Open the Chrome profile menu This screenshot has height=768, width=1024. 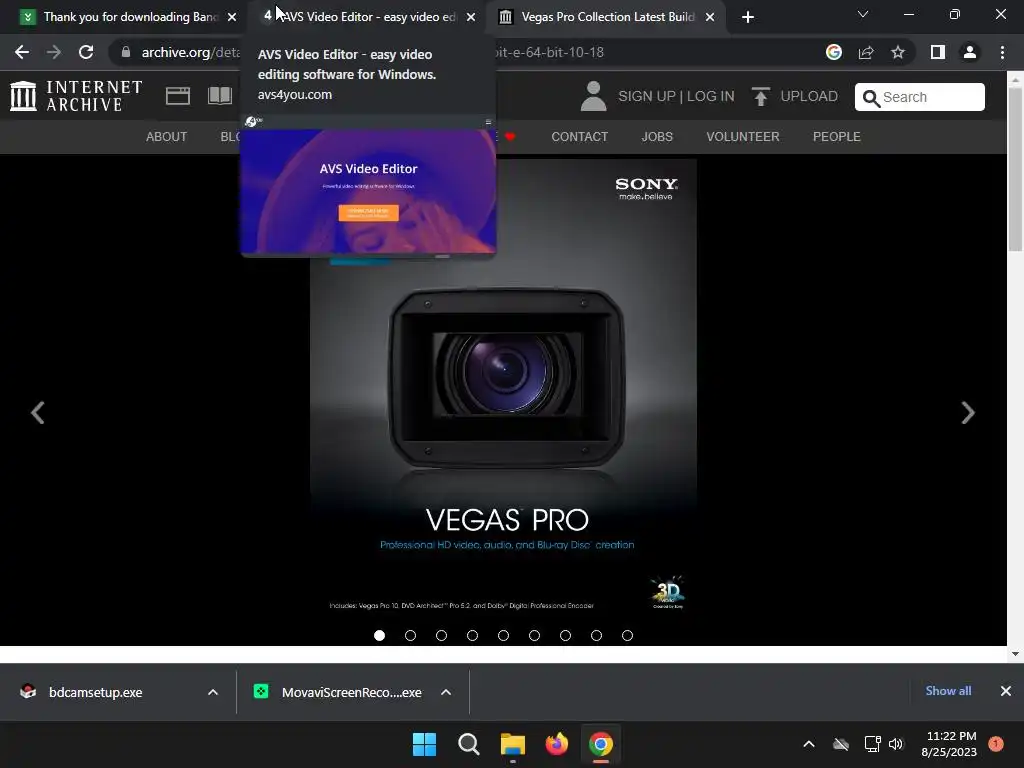[970, 52]
